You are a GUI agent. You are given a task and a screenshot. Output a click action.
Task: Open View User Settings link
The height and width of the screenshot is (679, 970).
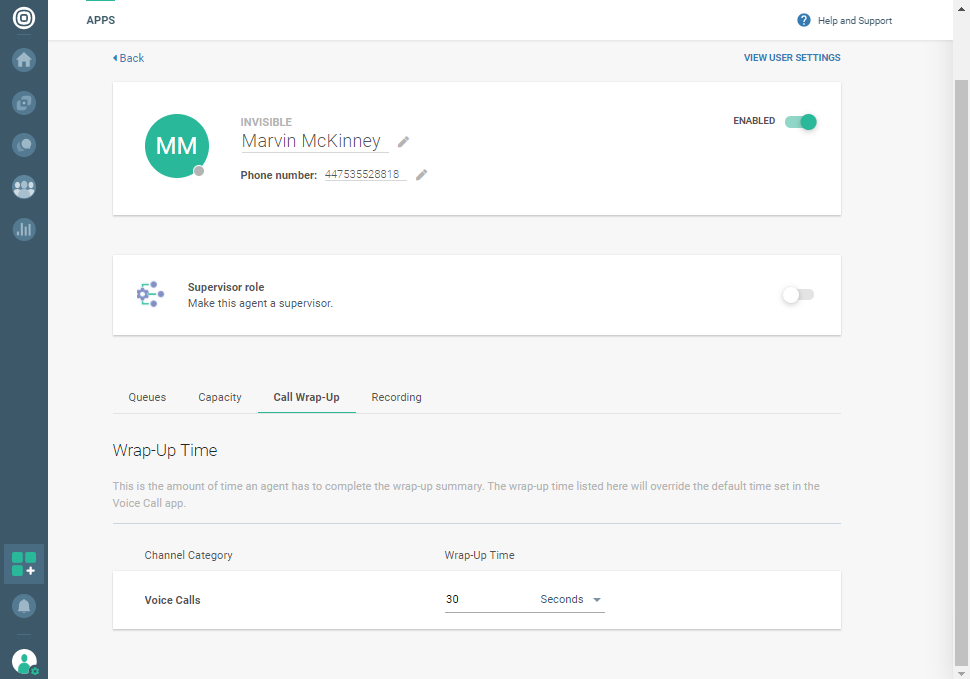(x=792, y=58)
